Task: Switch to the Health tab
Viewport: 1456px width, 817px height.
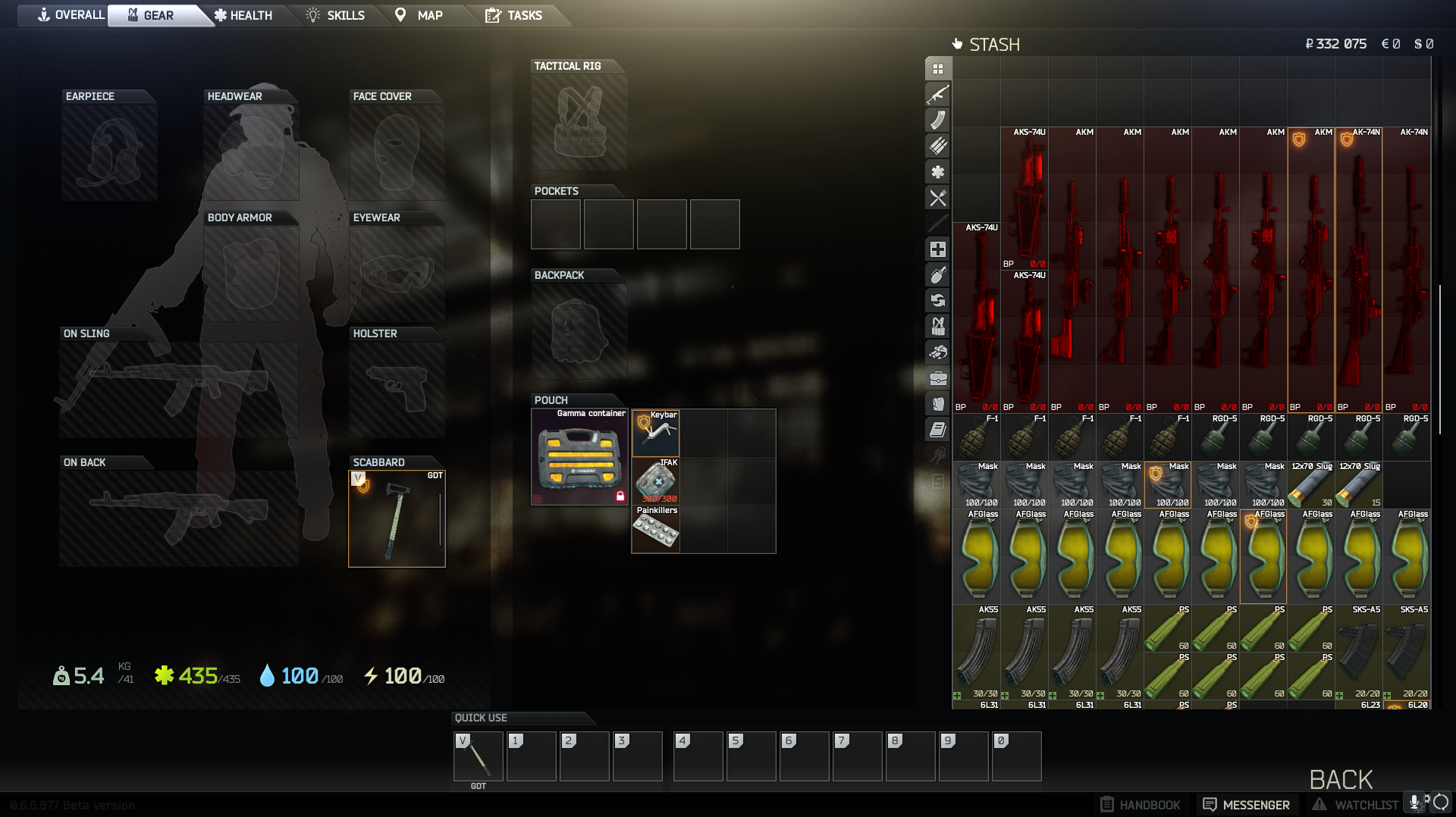Action: tap(243, 15)
